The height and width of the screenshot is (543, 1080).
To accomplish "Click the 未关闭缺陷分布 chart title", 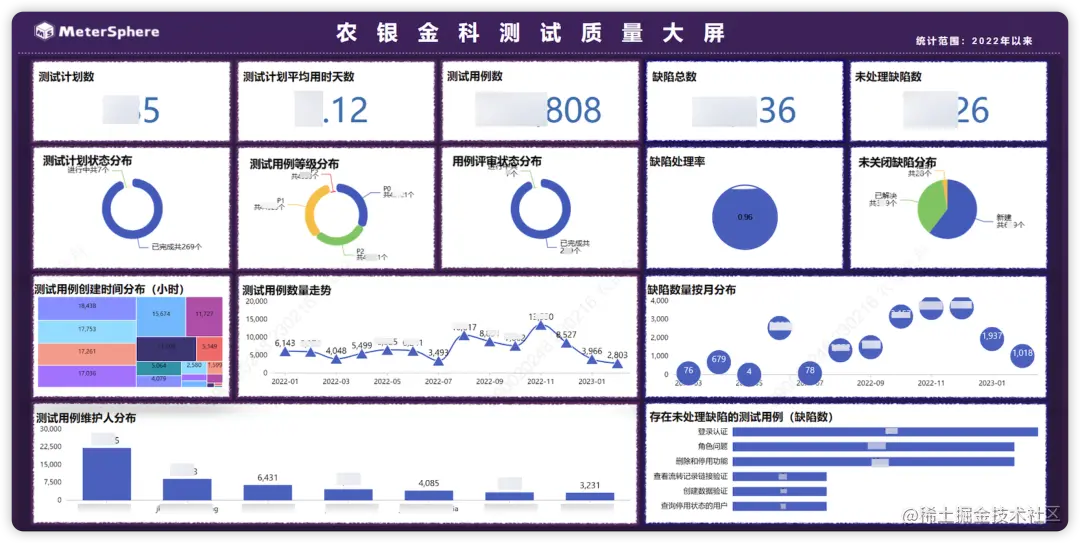I will coord(897,163).
